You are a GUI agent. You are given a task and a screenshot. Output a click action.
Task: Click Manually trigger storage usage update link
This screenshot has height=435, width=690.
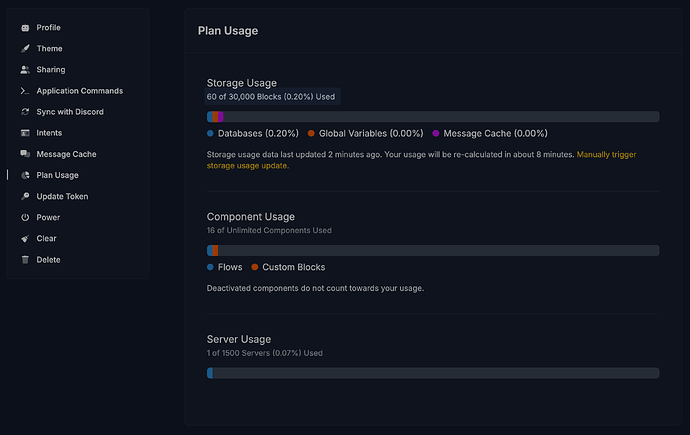click(421, 160)
